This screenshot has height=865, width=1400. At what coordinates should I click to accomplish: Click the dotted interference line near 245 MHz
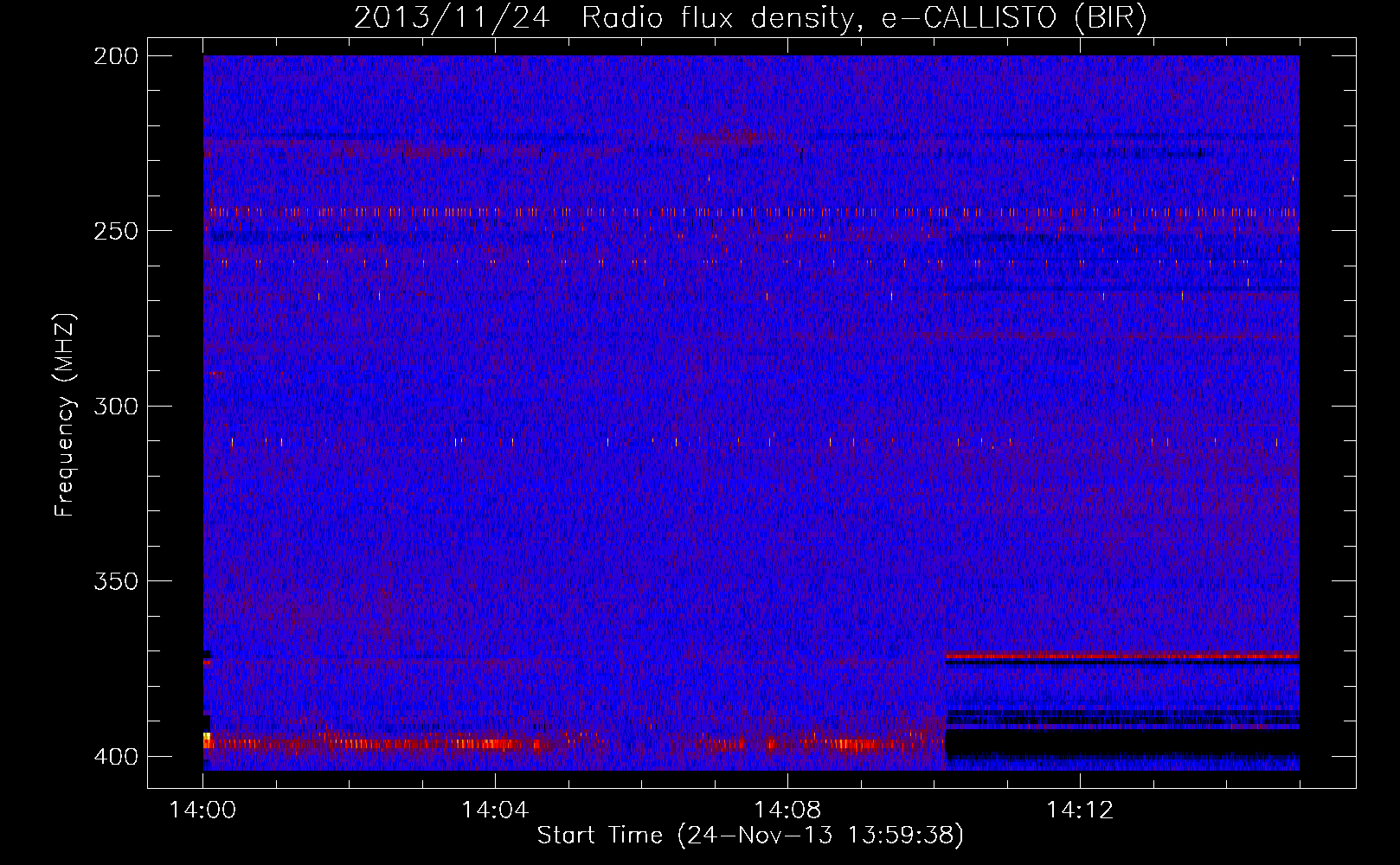(751, 211)
